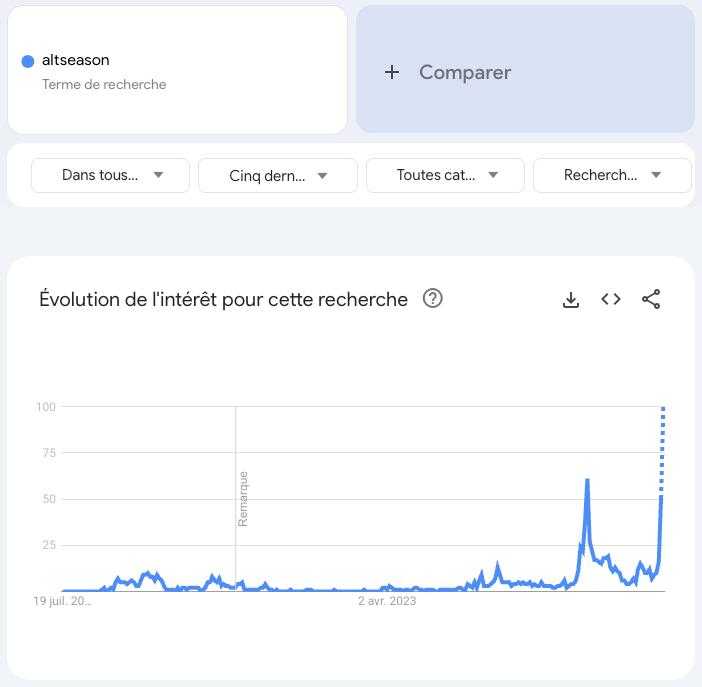Click the dotted partial-data line segment
Image resolution: width=702 pixels, height=687 pixels.
pos(663,450)
